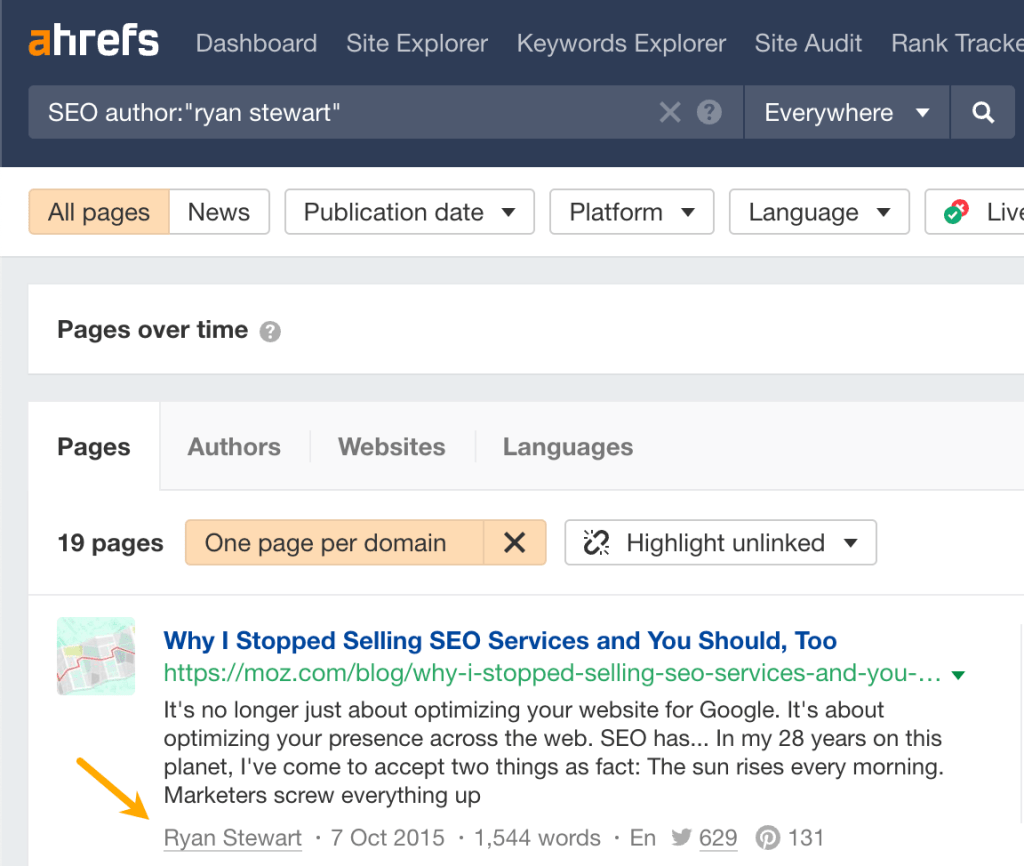Image resolution: width=1024 pixels, height=866 pixels.
Task: Click the search magnifying glass icon
Action: [x=983, y=112]
